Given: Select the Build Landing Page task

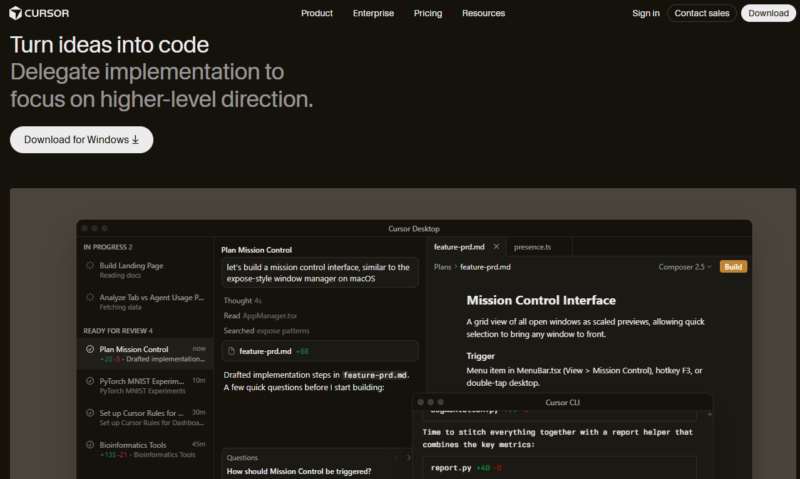Looking at the screenshot, I should 145,270.
